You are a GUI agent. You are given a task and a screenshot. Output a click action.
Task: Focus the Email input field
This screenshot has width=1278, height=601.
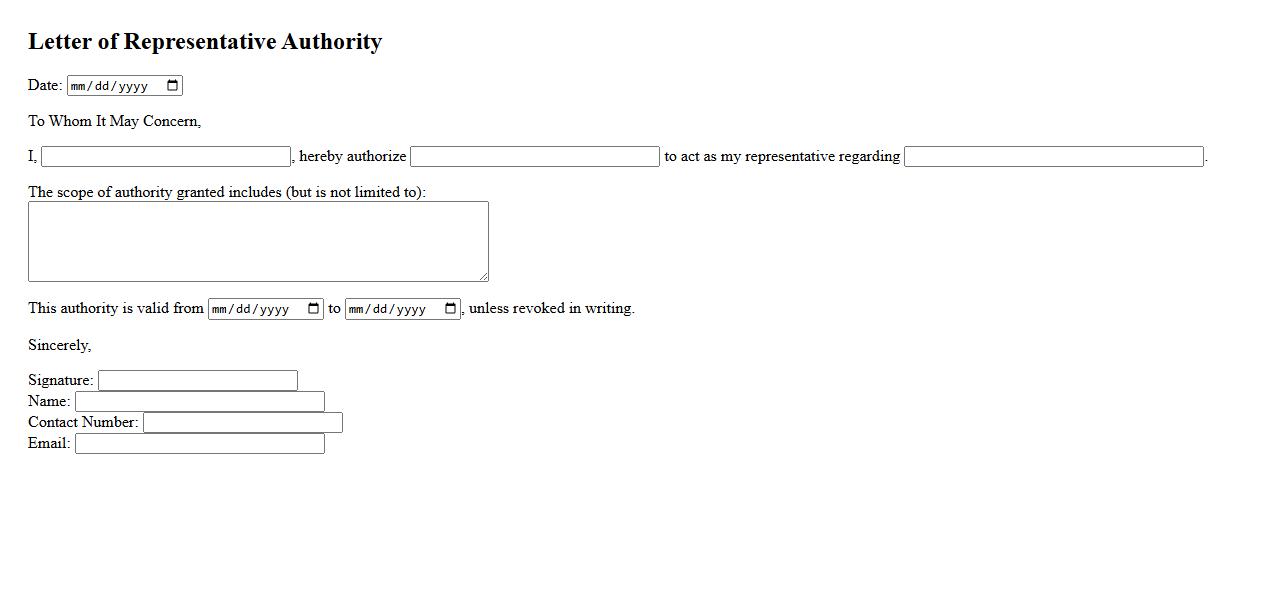[200, 444]
